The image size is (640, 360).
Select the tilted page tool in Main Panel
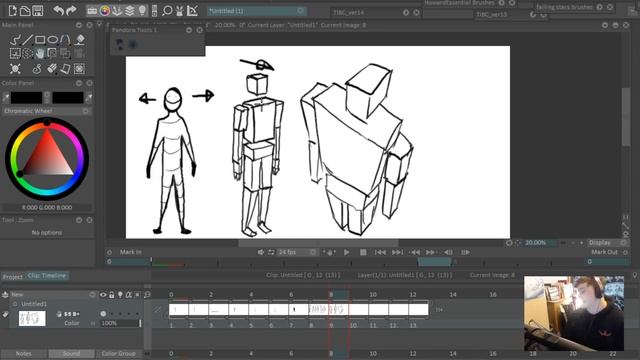coord(65,69)
